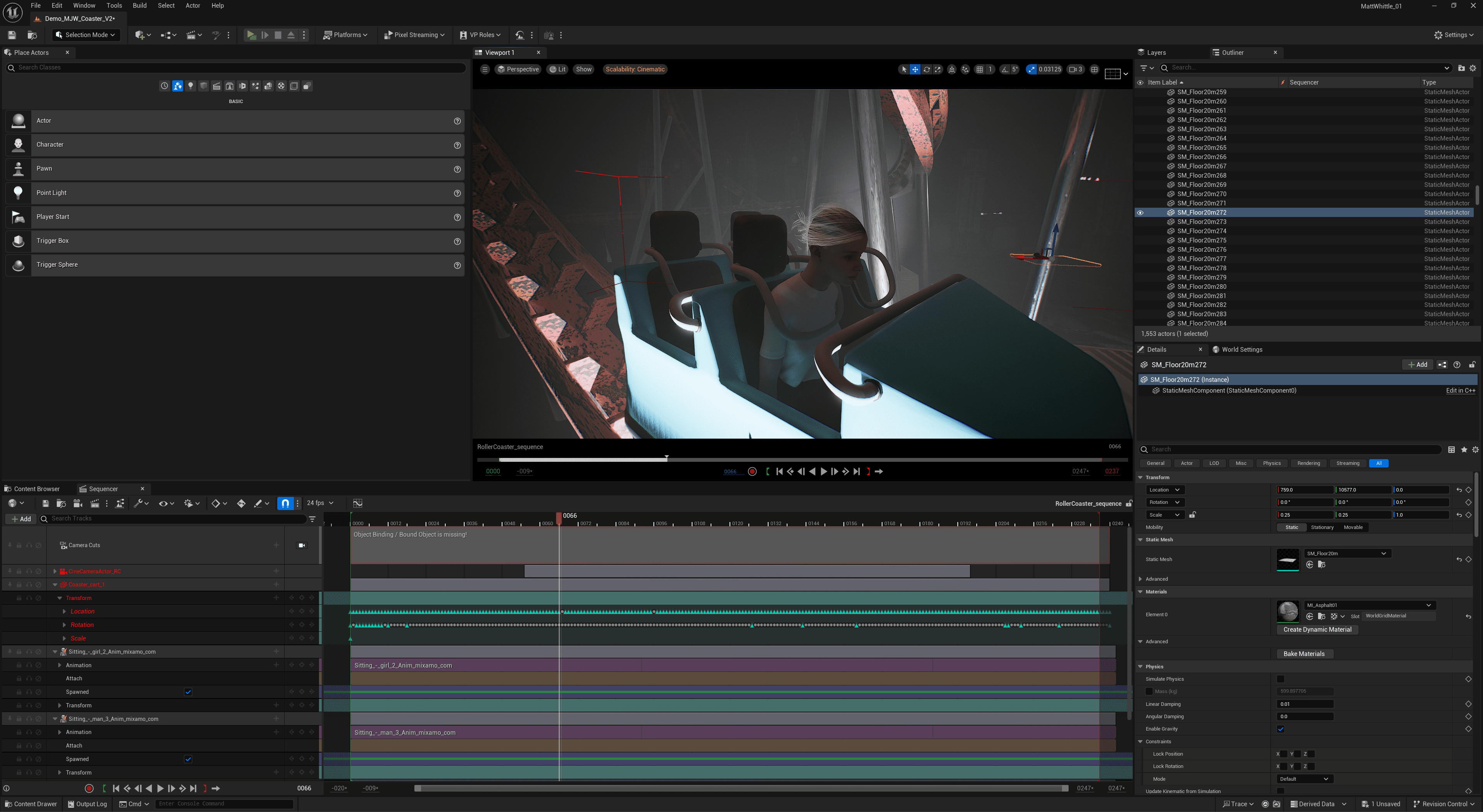The image size is (1483, 812).
Task: Click the Play level button in toolbar
Action: (251, 35)
